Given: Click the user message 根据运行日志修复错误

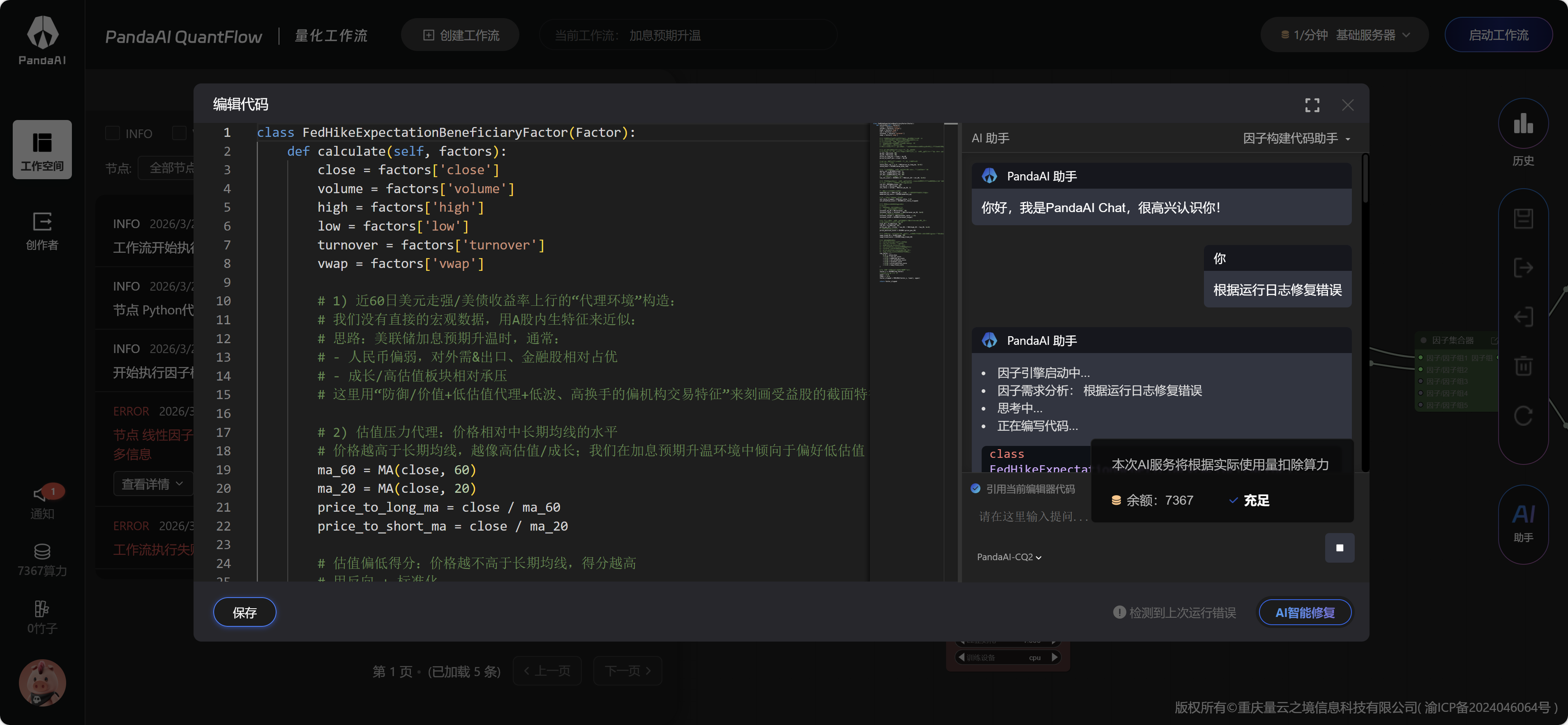Looking at the screenshot, I should 1277,290.
